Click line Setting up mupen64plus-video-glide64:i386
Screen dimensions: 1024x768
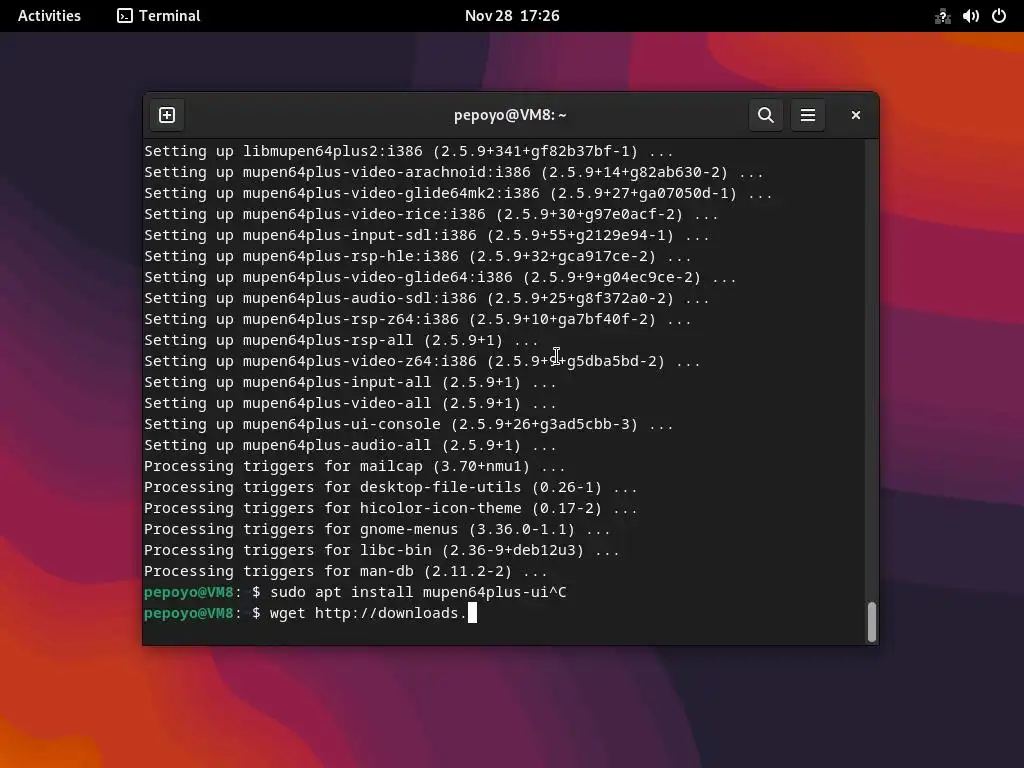(441, 278)
